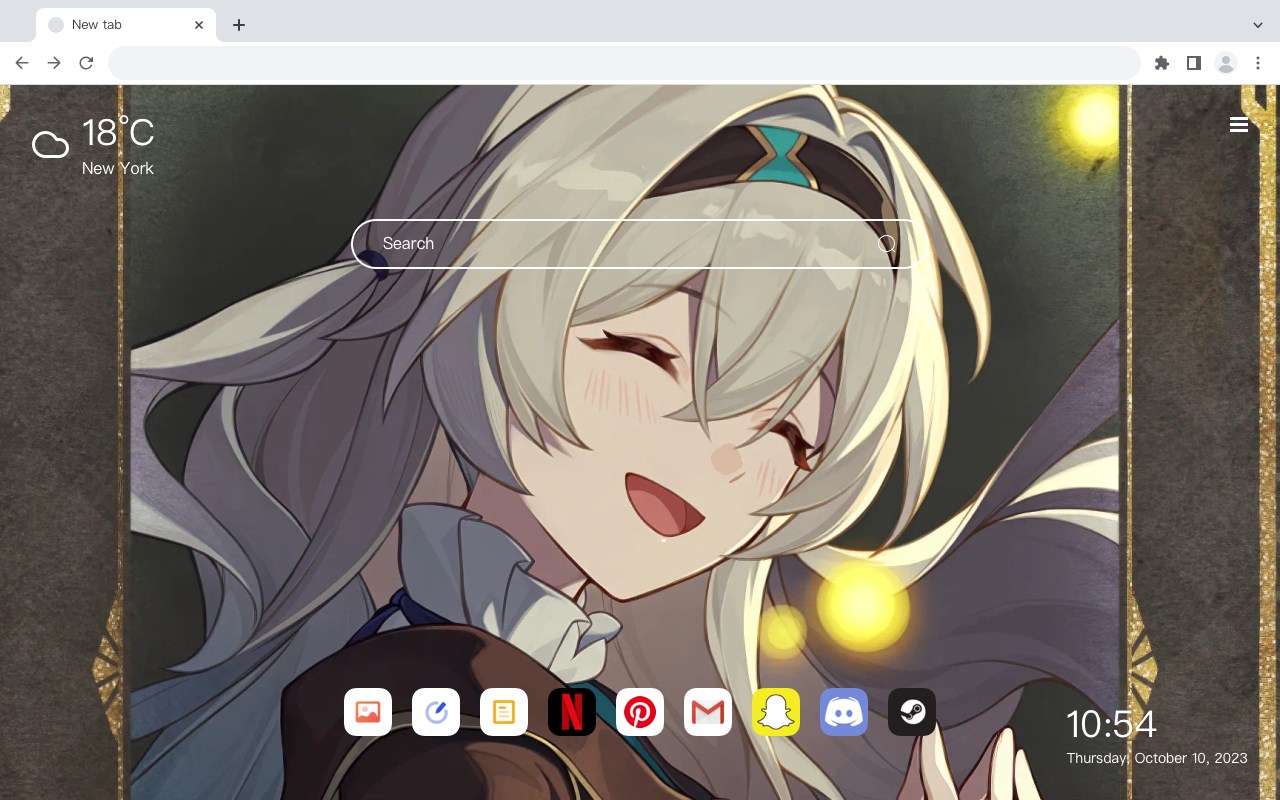This screenshot has width=1280, height=800.
Task: Open the Discord shortcut
Action: click(844, 712)
